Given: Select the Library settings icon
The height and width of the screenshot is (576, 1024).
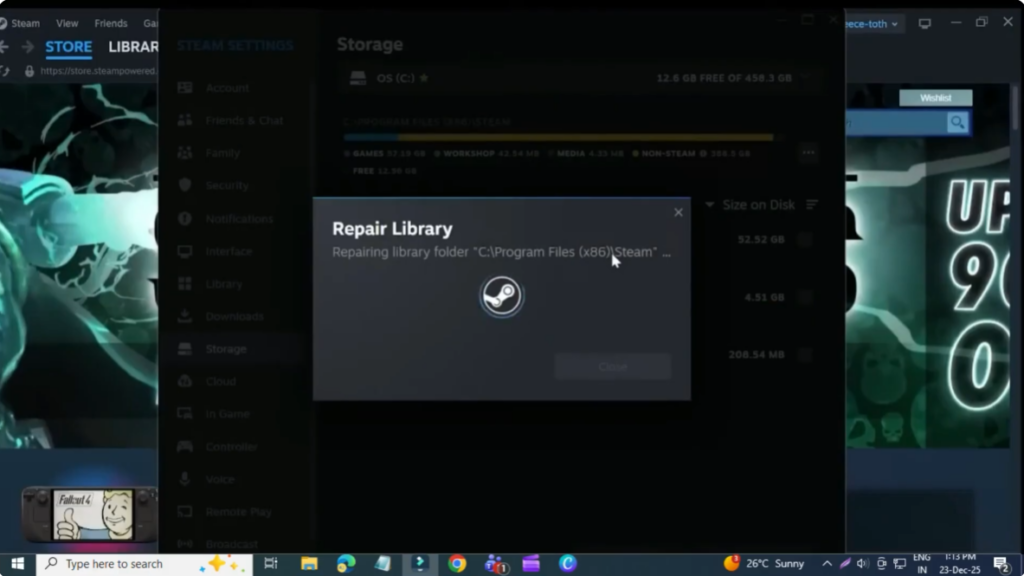Looking at the screenshot, I should (213, 283).
